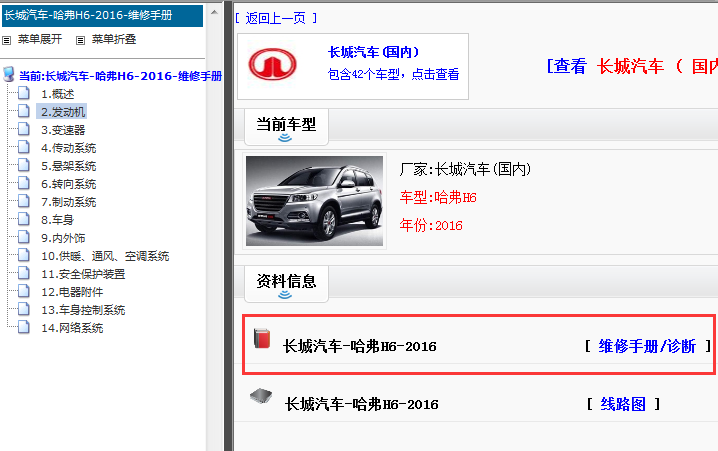Click the page icon beside 7.制动系统
718x451 pixels.
24,201
